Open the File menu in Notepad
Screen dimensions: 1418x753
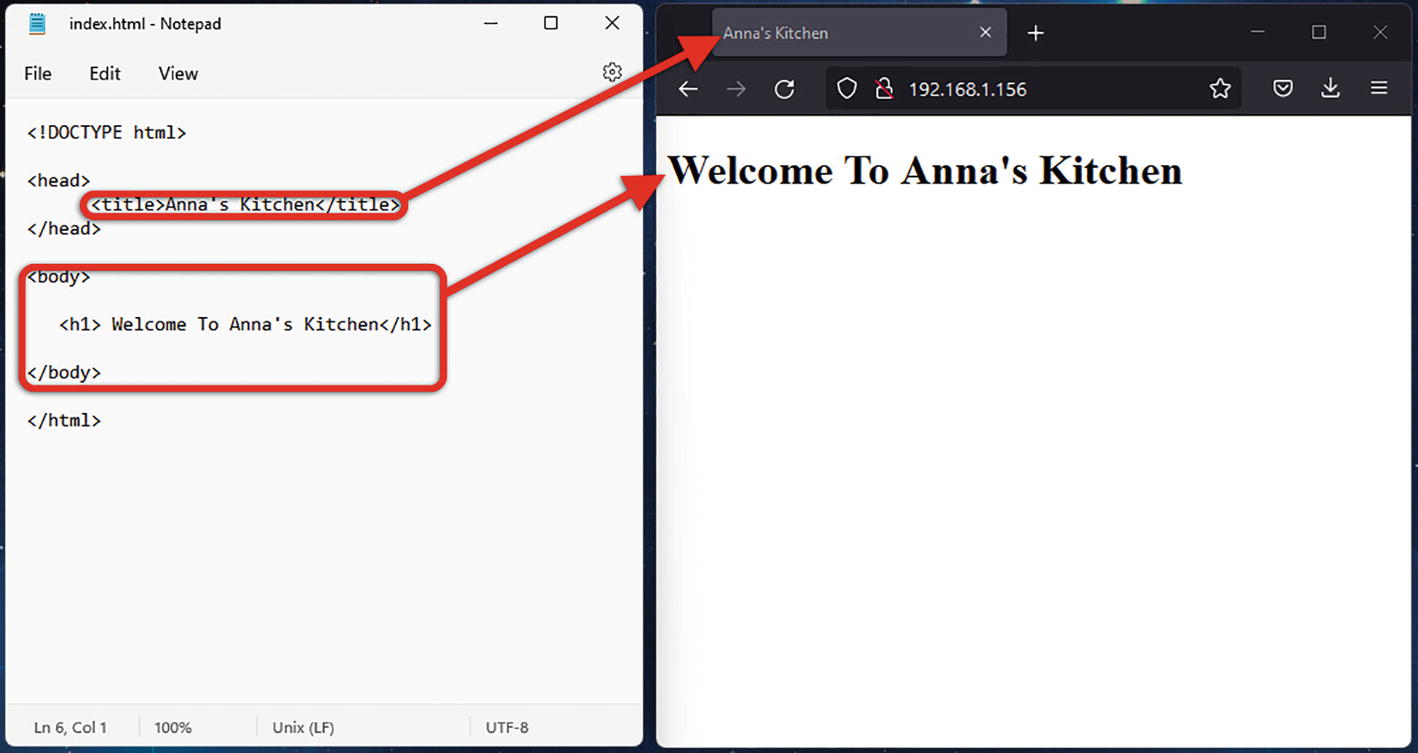tap(38, 73)
